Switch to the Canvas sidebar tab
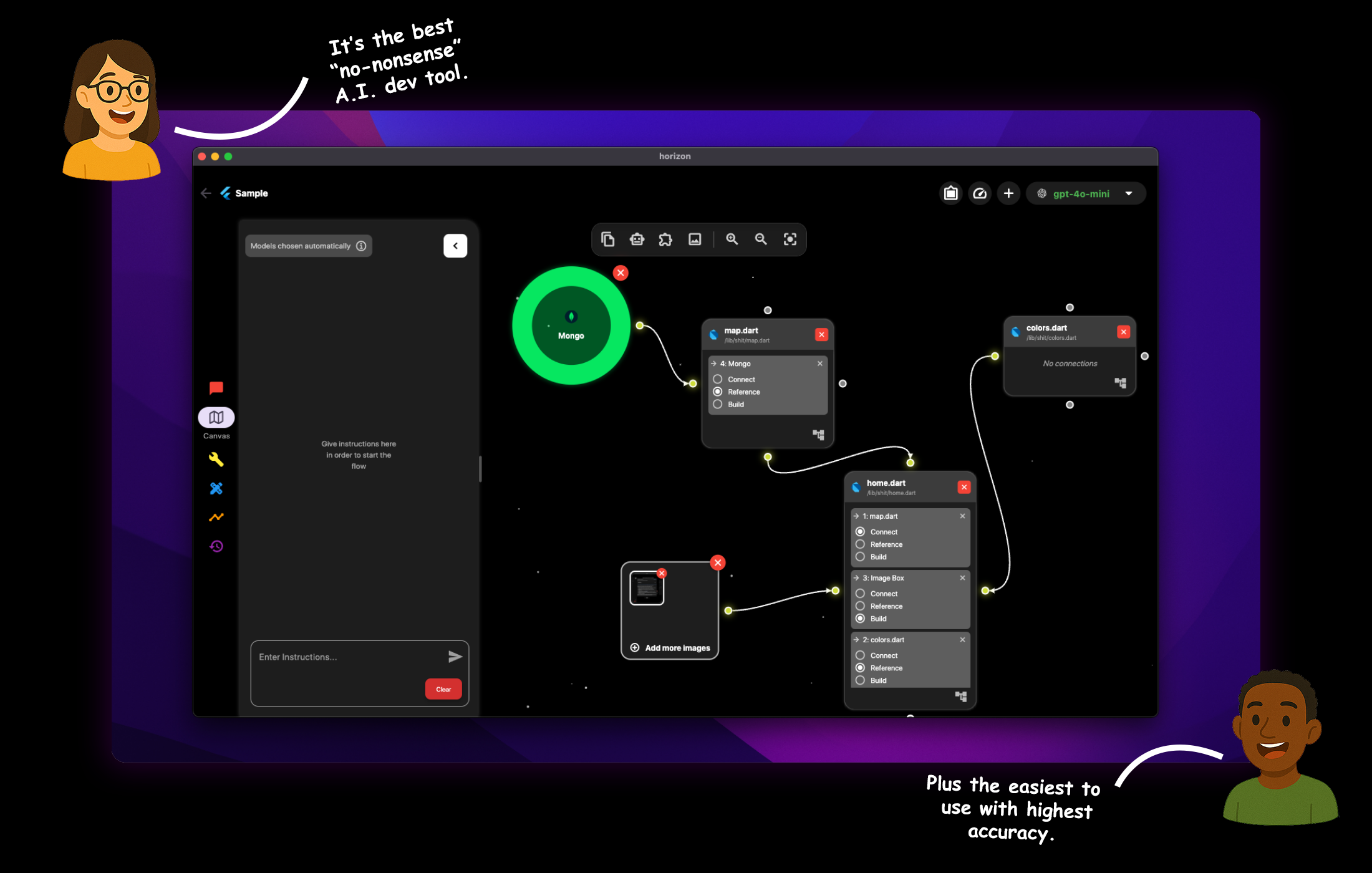 [x=216, y=418]
